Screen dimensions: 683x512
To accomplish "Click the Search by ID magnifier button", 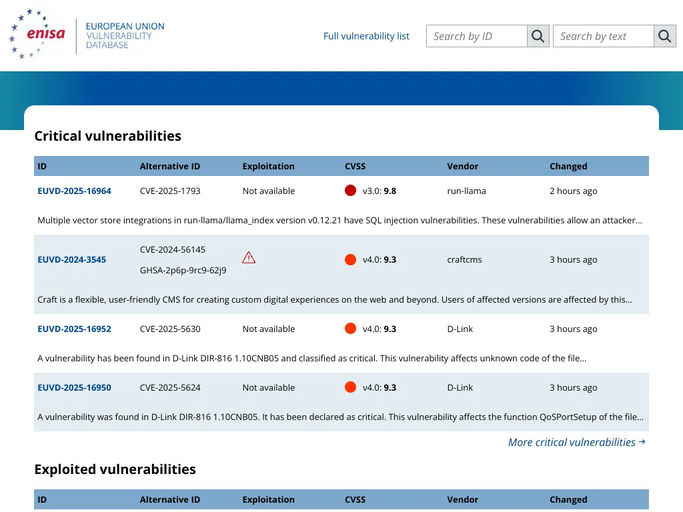I will [538, 36].
